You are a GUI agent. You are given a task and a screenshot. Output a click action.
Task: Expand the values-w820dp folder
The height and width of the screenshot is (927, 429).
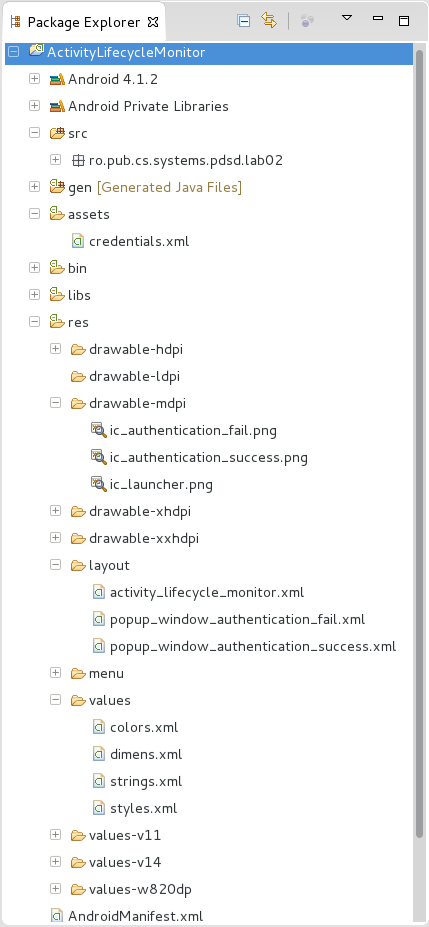[x=56, y=889]
